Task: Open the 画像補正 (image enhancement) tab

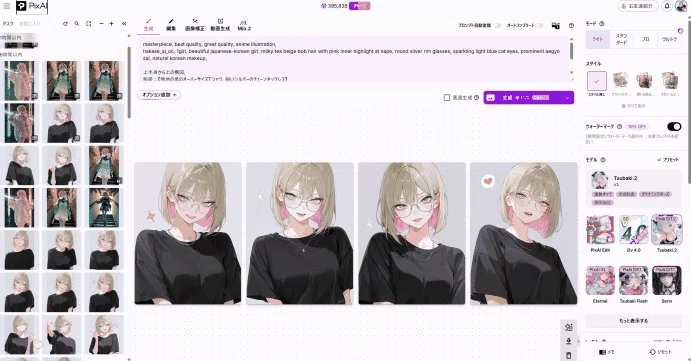Action: [195, 25]
